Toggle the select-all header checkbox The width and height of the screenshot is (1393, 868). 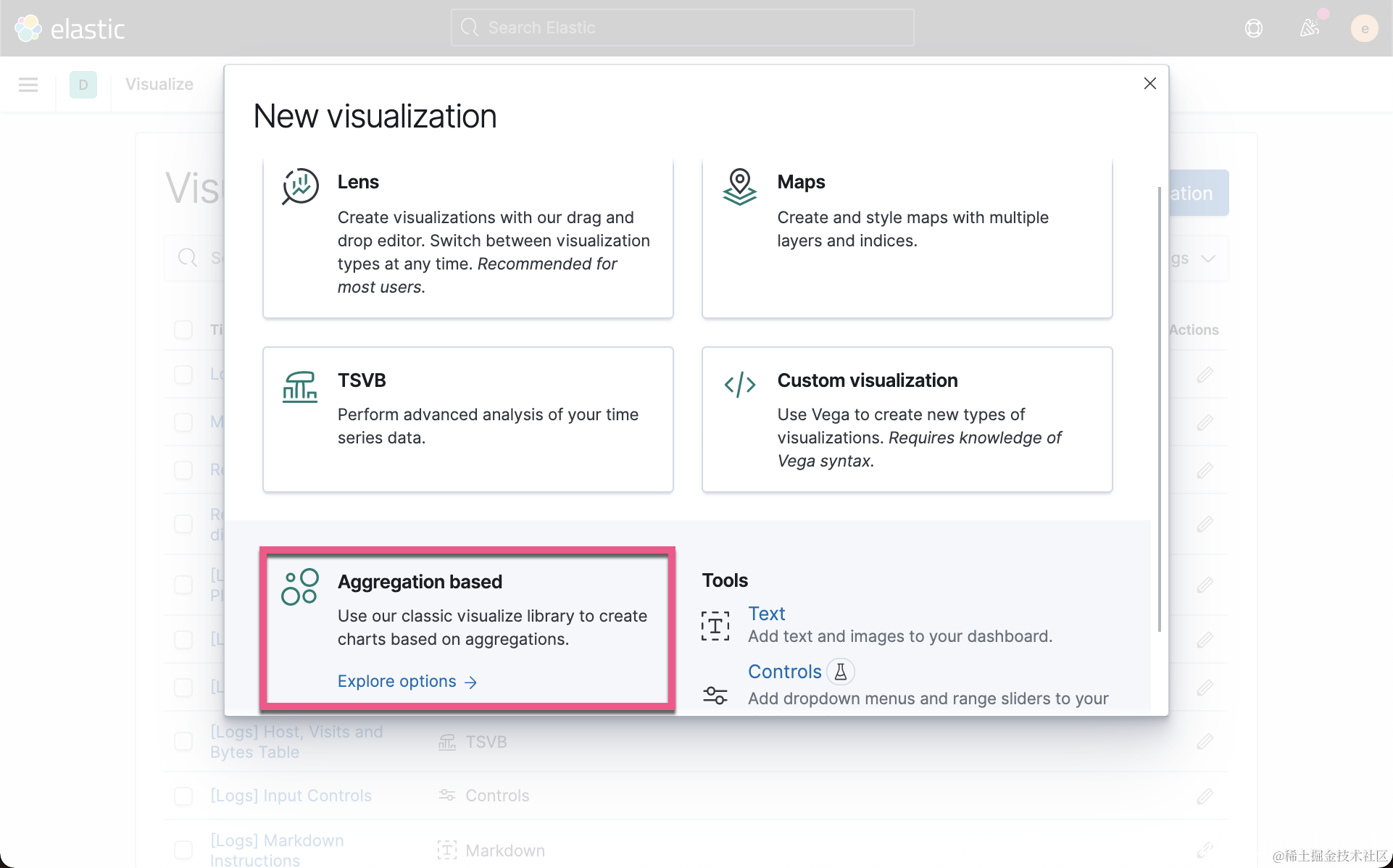pos(183,330)
